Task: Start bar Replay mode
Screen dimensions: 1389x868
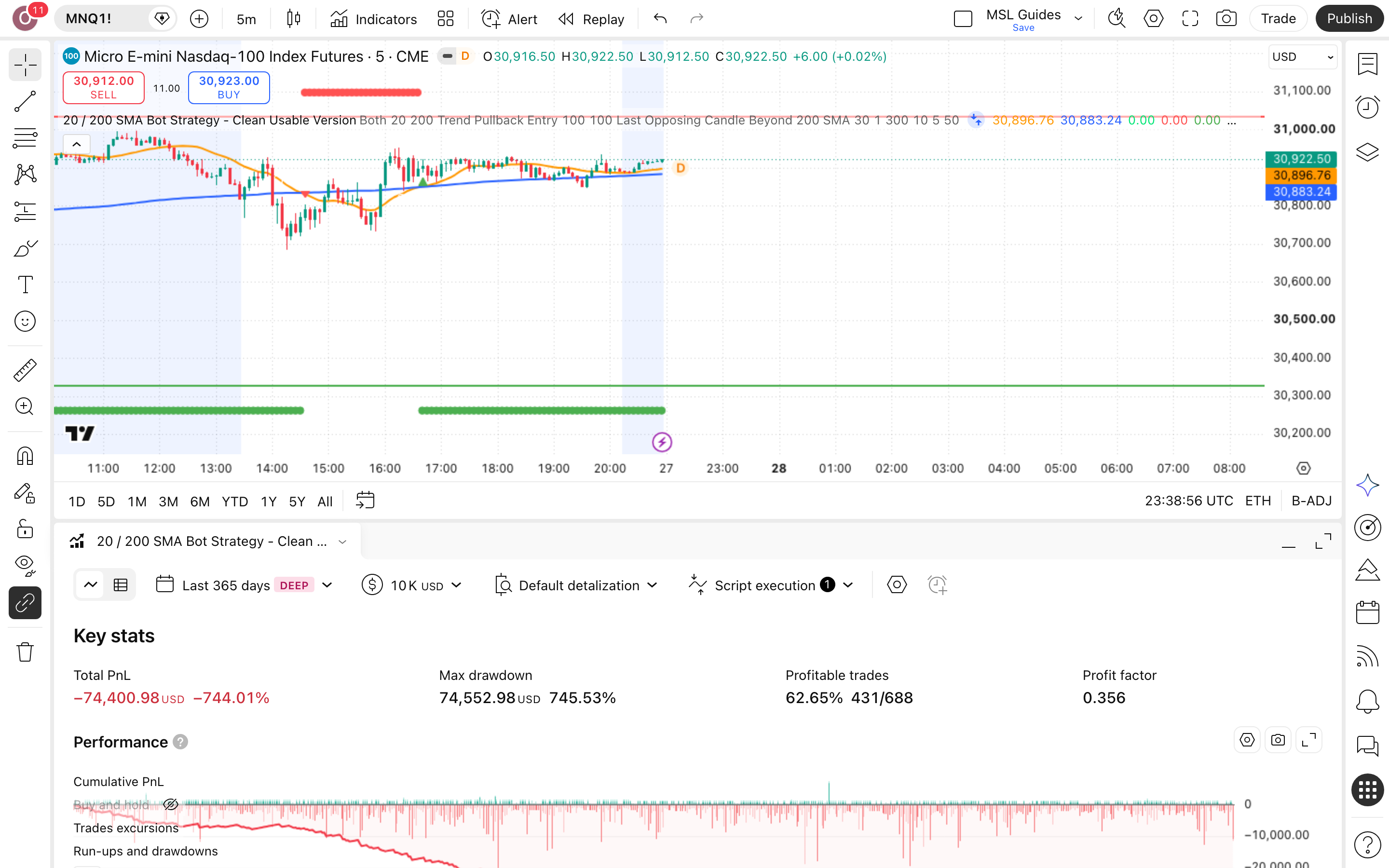Action: (591, 19)
